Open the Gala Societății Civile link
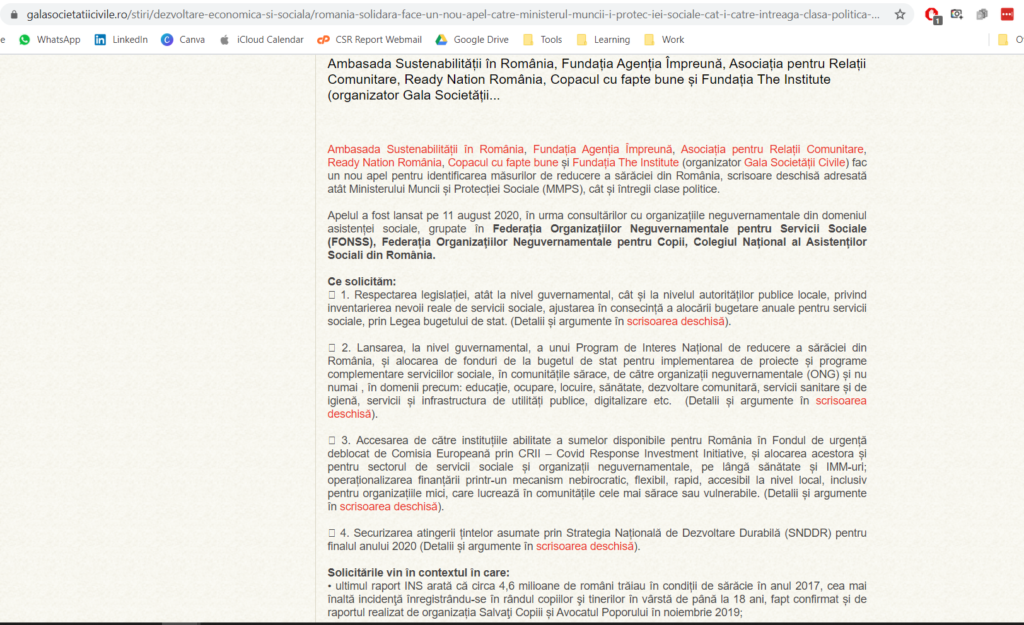 pos(795,163)
